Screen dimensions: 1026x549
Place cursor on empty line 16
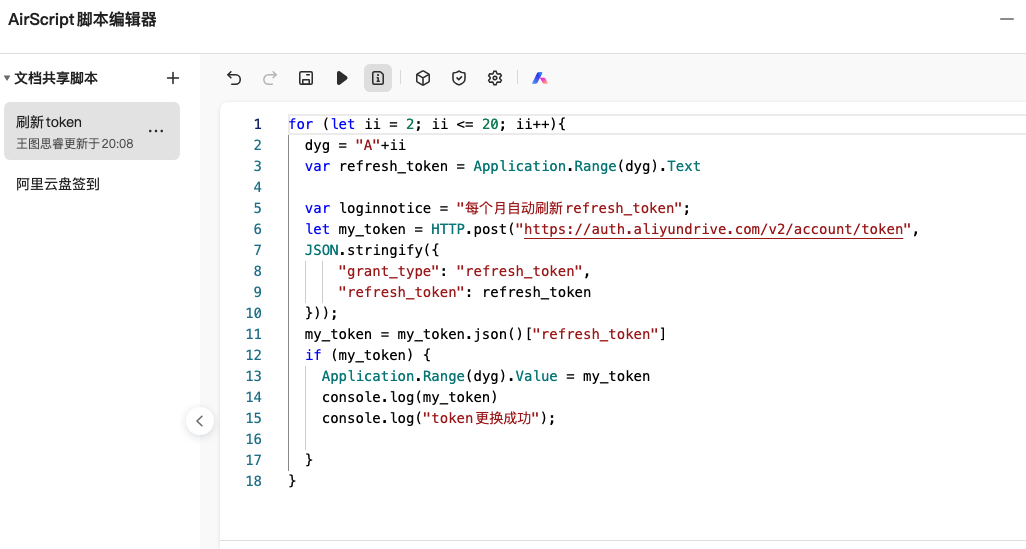point(450,439)
